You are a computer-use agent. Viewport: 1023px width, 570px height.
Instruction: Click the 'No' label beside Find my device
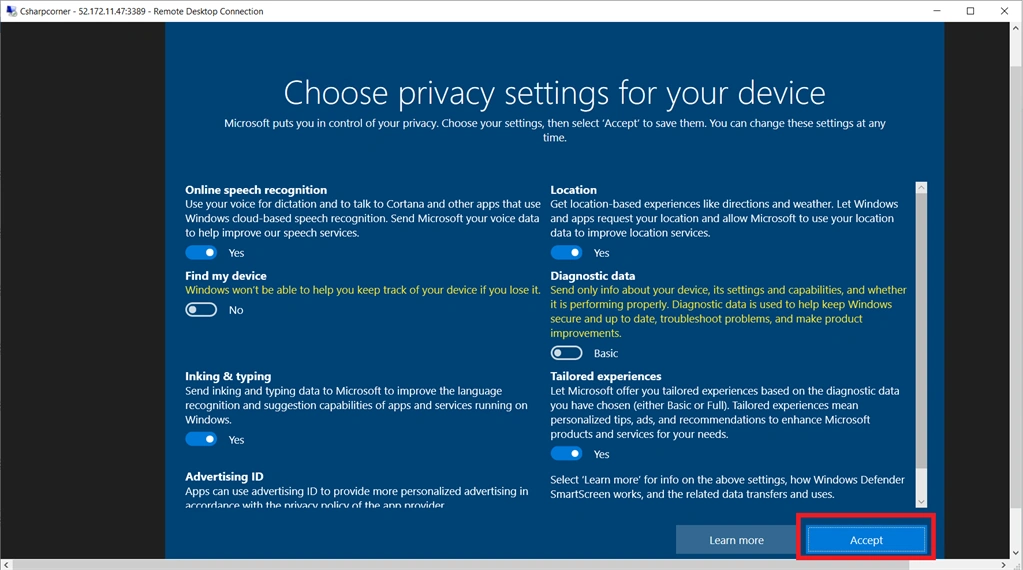236,310
